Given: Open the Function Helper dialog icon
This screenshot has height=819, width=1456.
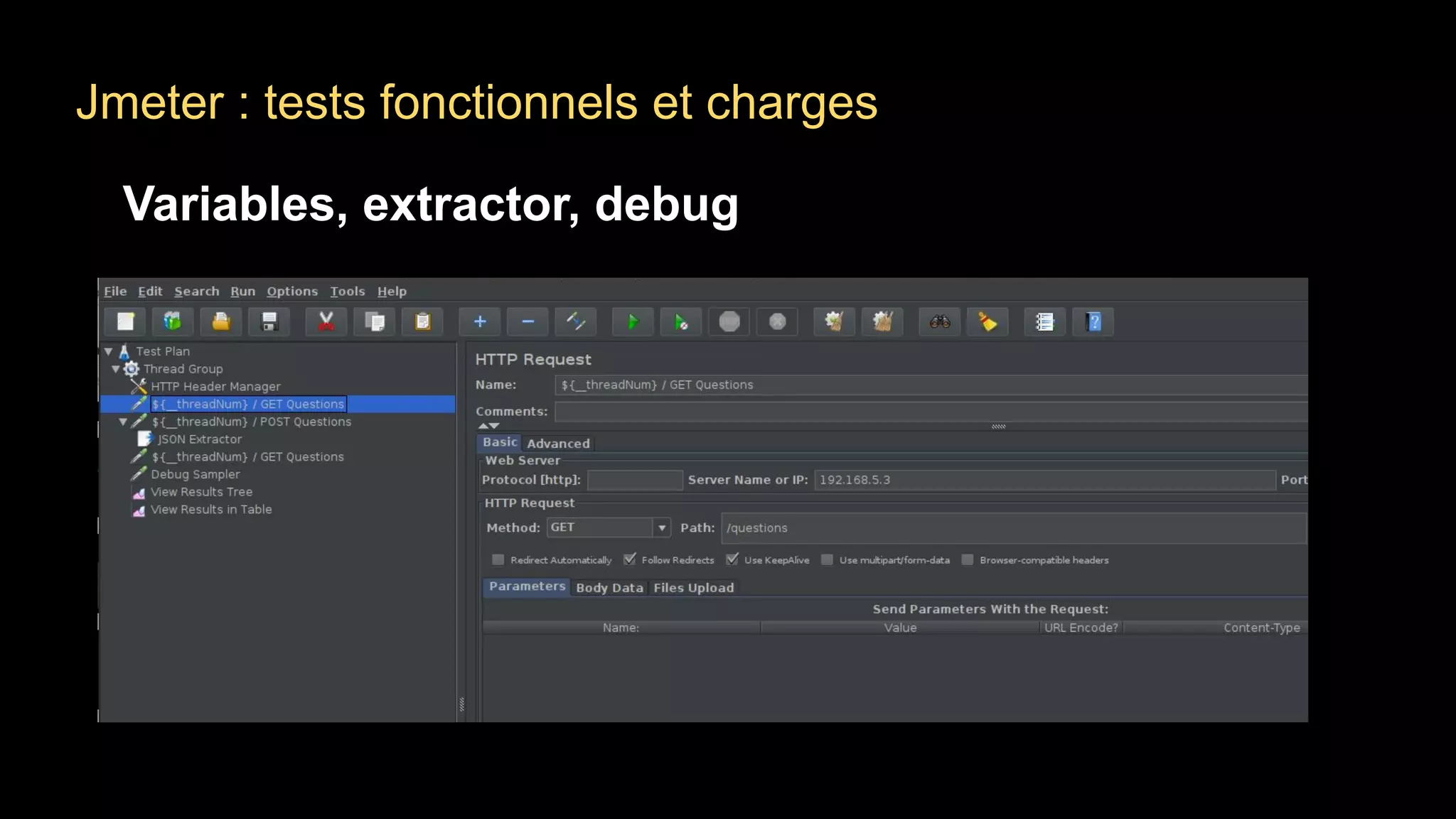Looking at the screenshot, I should pos(1044,322).
